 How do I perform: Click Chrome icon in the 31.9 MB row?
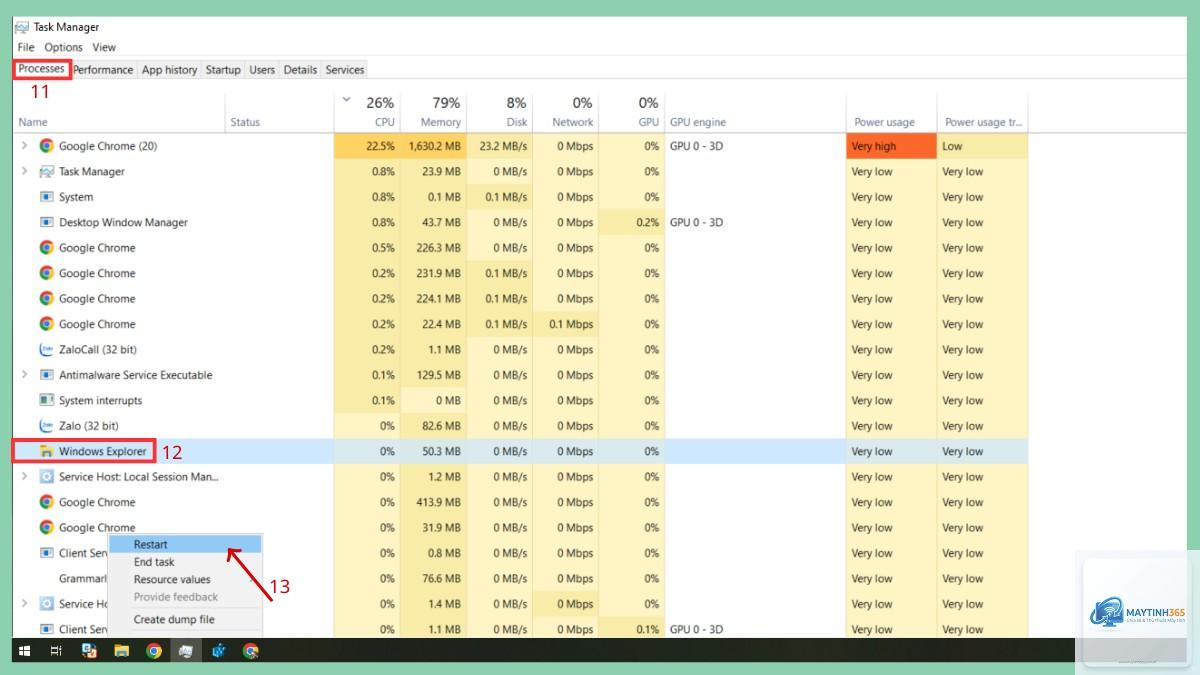tap(46, 527)
